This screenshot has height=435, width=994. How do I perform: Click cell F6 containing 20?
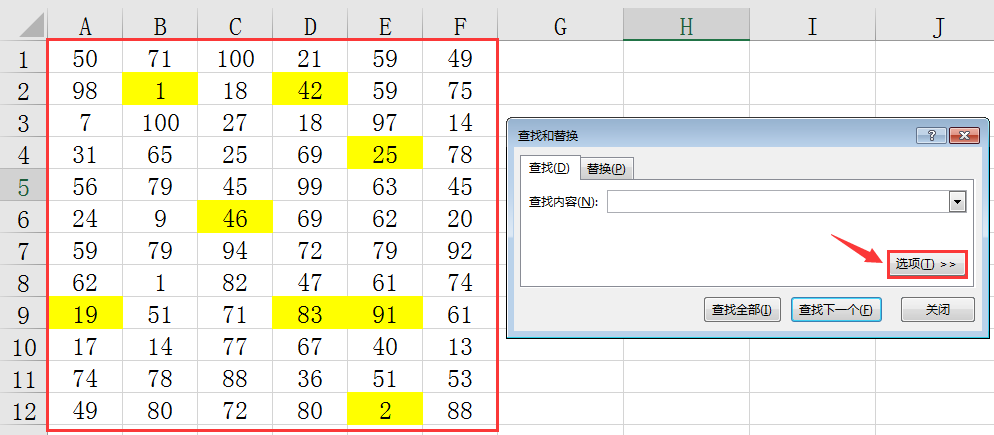[x=460, y=219]
